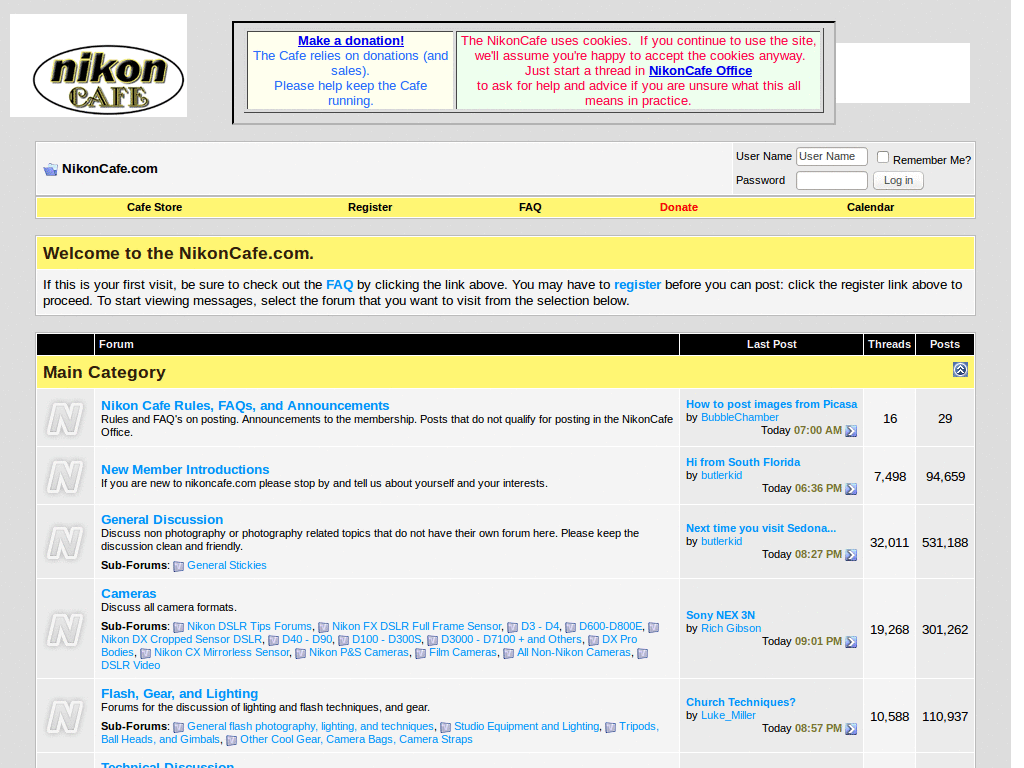Open Nikon Cafe Rules, FAQs, and Announcements forum
The height and width of the screenshot is (768, 1024).
pyautogui.click(x=245, y=406)
